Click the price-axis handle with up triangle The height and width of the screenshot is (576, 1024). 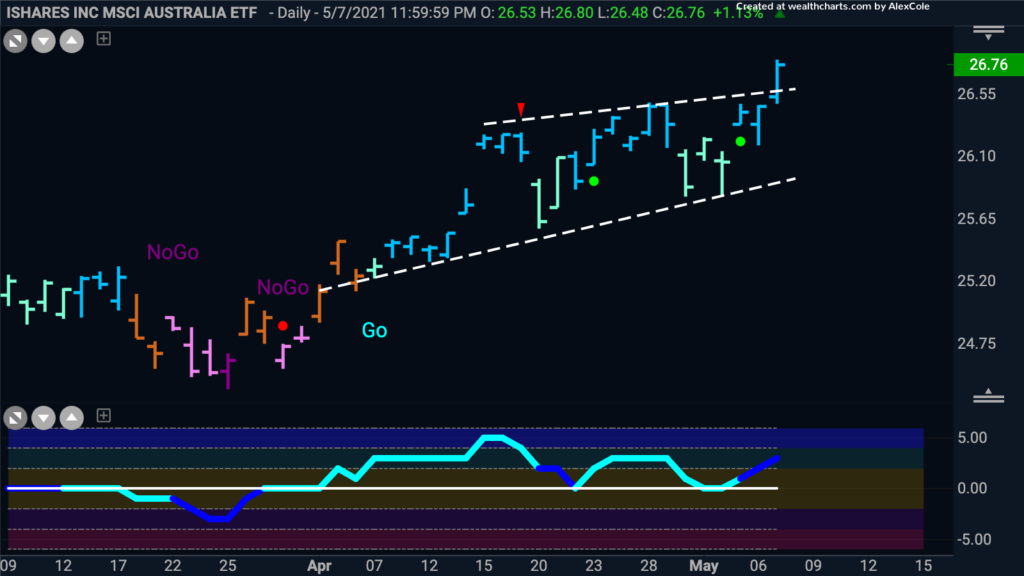[x=988, y=395]
